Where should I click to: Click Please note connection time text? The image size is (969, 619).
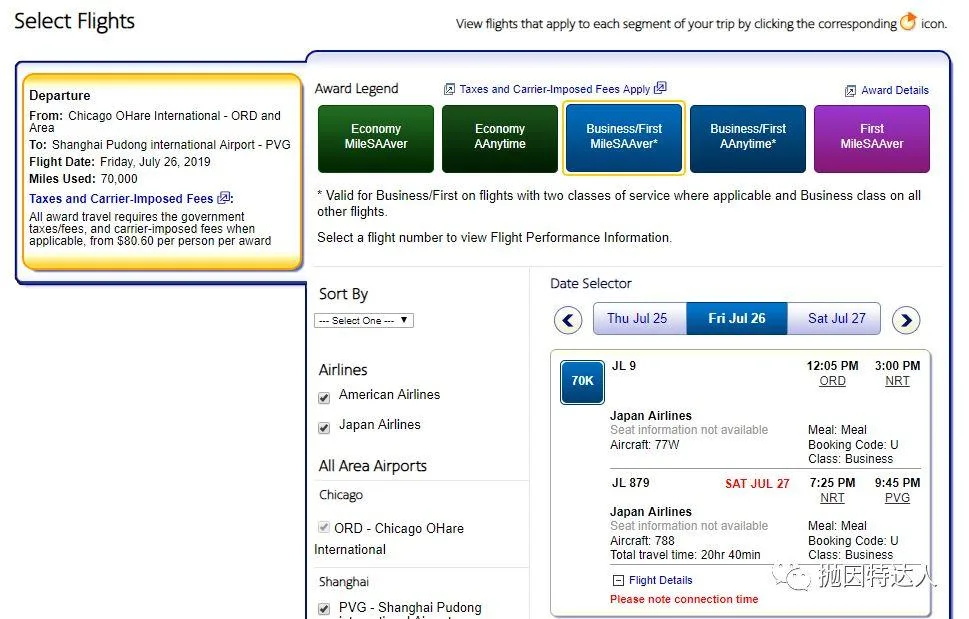pyautogui.click(x=684, y=599)
